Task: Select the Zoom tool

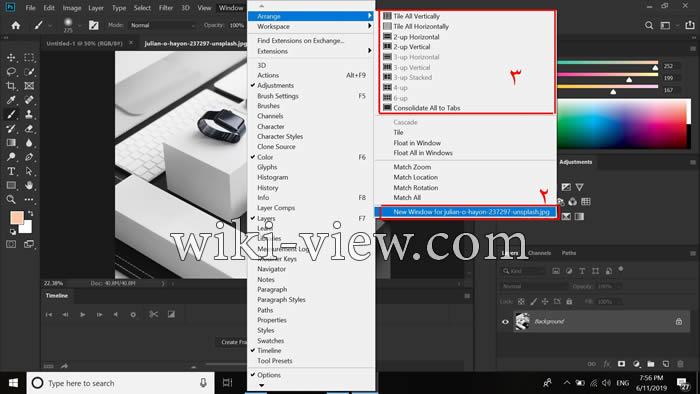Action: point(11,199)
